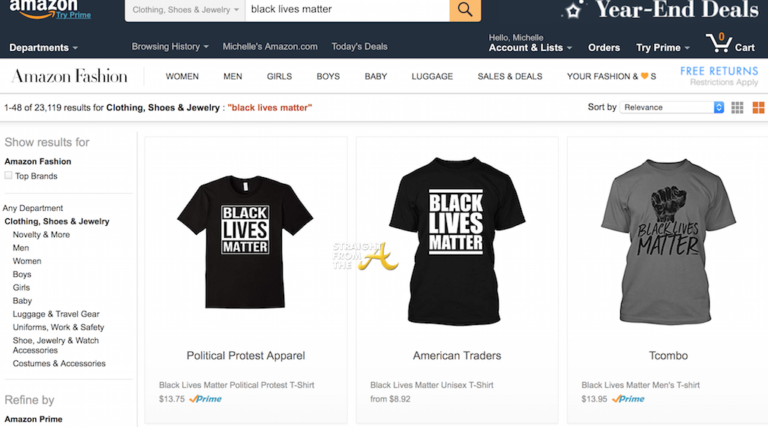This screenshot has width=768, height=427.
Task: Click the Orders link
Action: (x=604, y=47)
